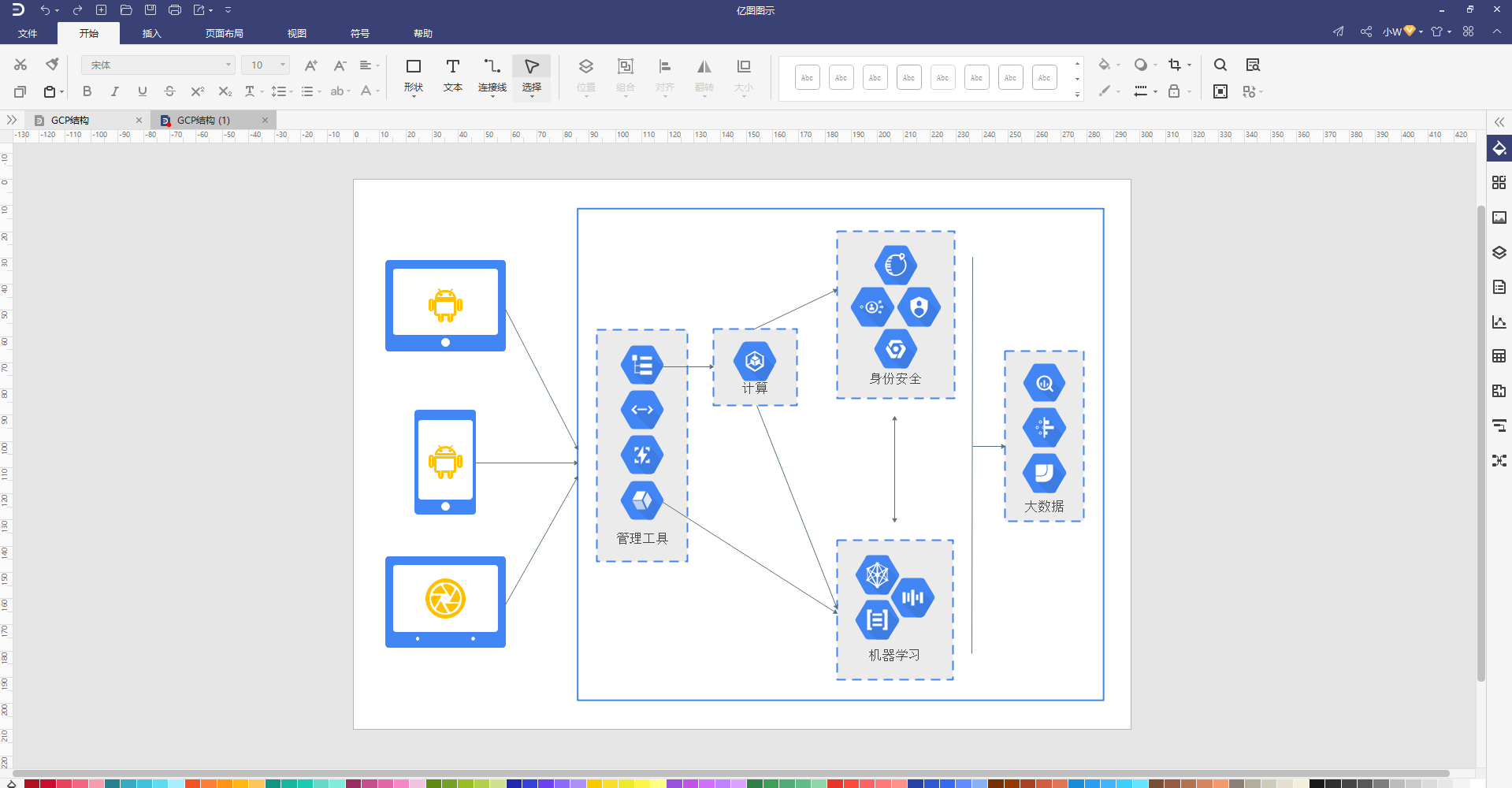The width and height of the screenshot is (1512, 788).
Task: Open the chart side panel icon
Action: 1499,322
